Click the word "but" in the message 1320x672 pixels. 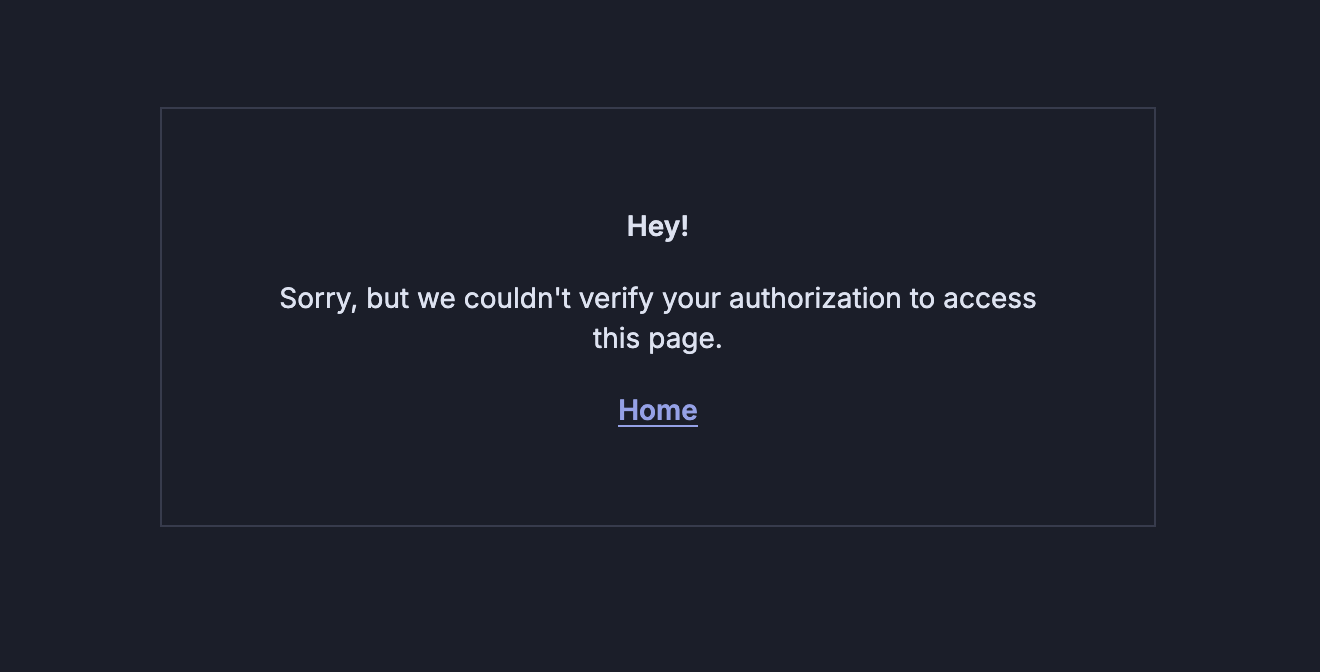click(388, 299)
